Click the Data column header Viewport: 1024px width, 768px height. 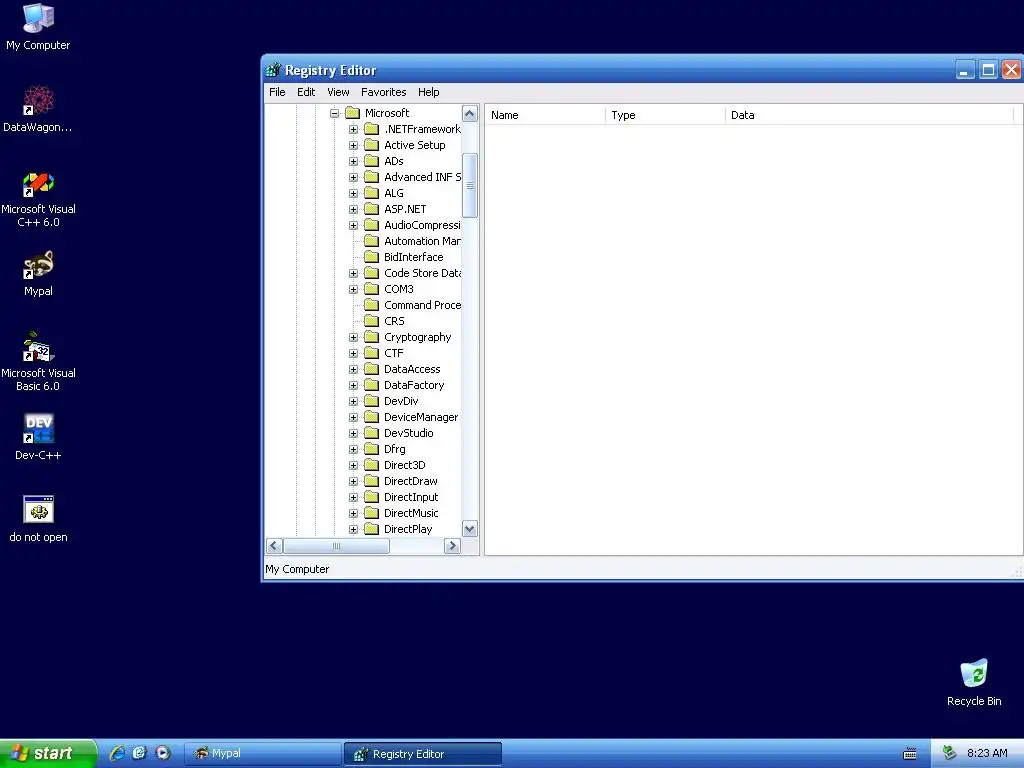(x=869, y=115)
